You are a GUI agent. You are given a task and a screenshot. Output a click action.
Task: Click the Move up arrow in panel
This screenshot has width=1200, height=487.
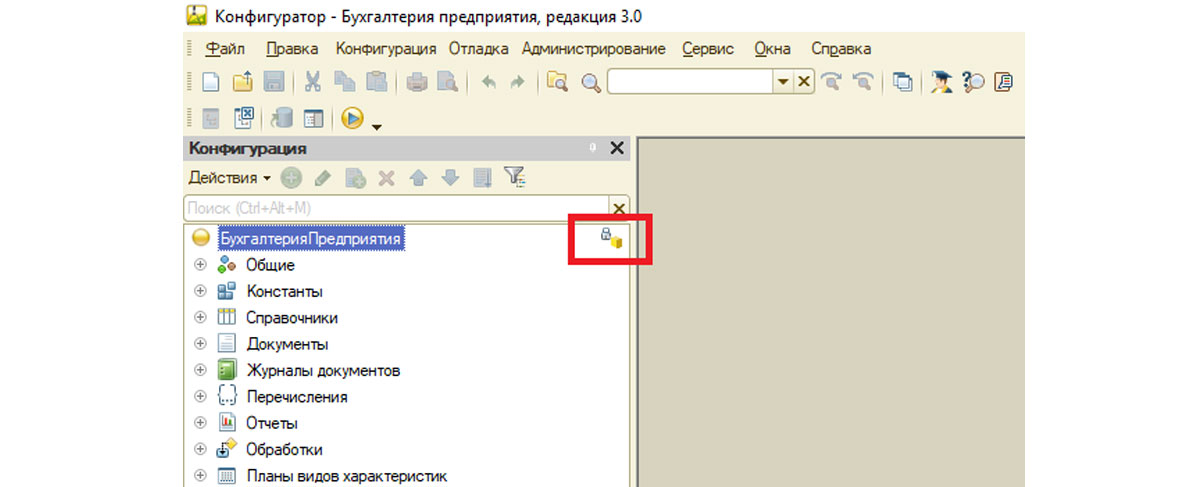pos(419,178)
